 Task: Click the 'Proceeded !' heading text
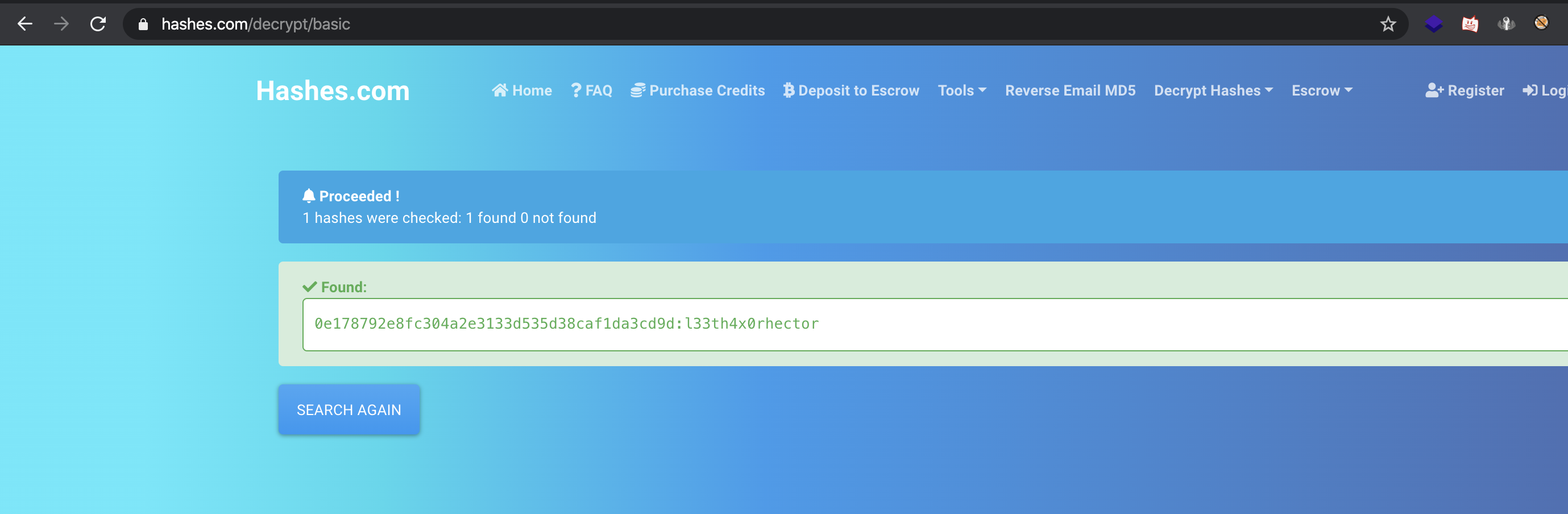pyautogui.click(x=359, y=196)
